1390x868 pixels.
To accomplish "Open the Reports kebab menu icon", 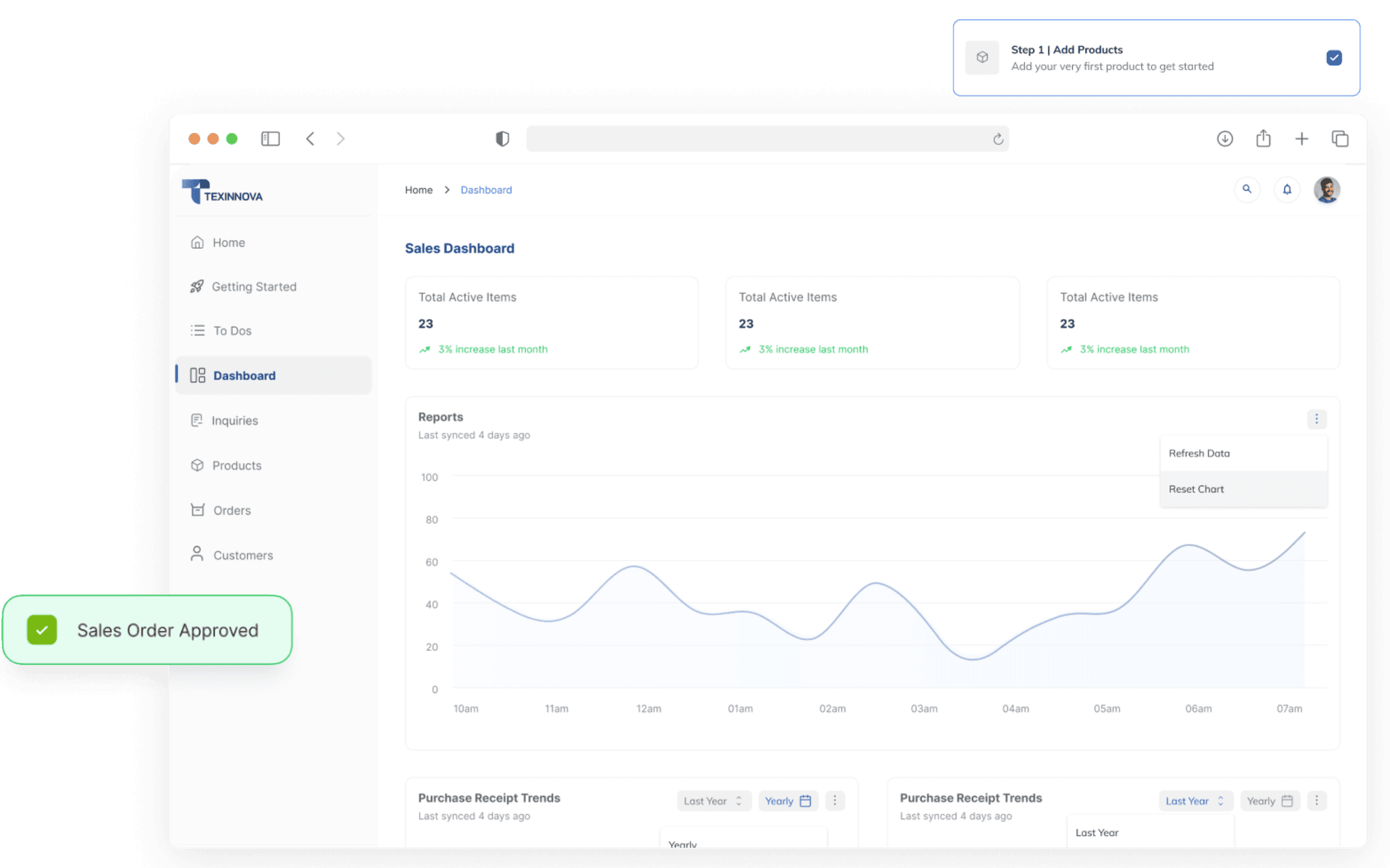I will (1317, 419).
